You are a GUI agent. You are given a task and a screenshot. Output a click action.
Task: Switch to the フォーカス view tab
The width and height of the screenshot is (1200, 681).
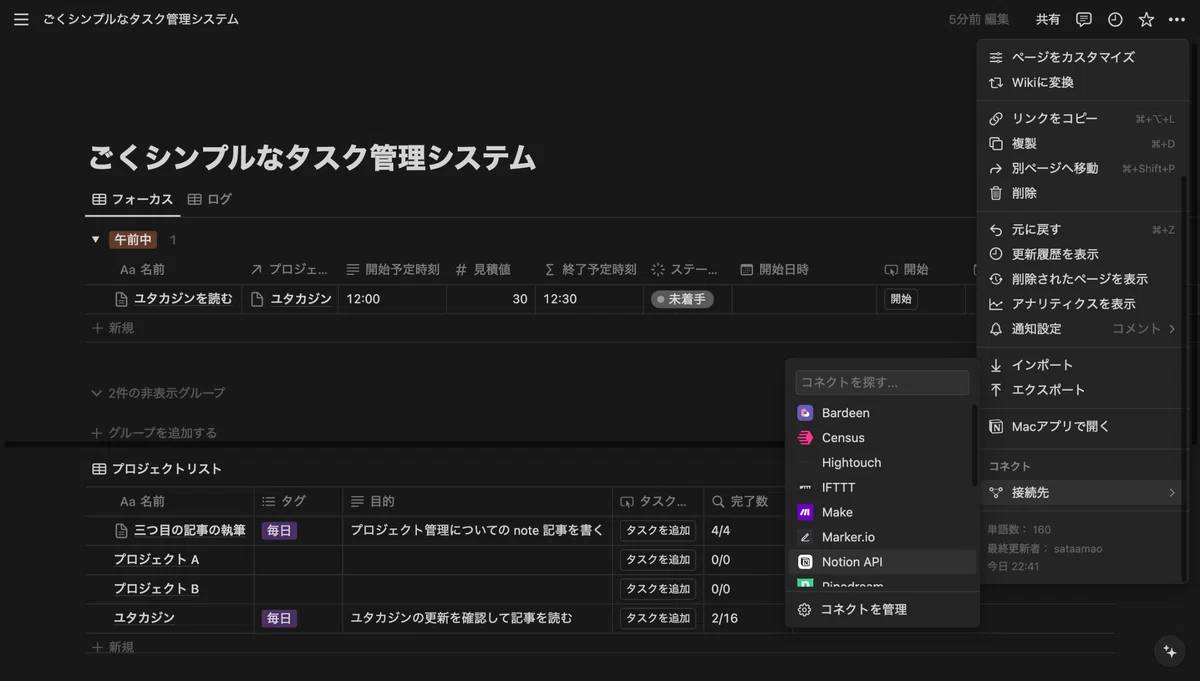[x=133, y=199]
